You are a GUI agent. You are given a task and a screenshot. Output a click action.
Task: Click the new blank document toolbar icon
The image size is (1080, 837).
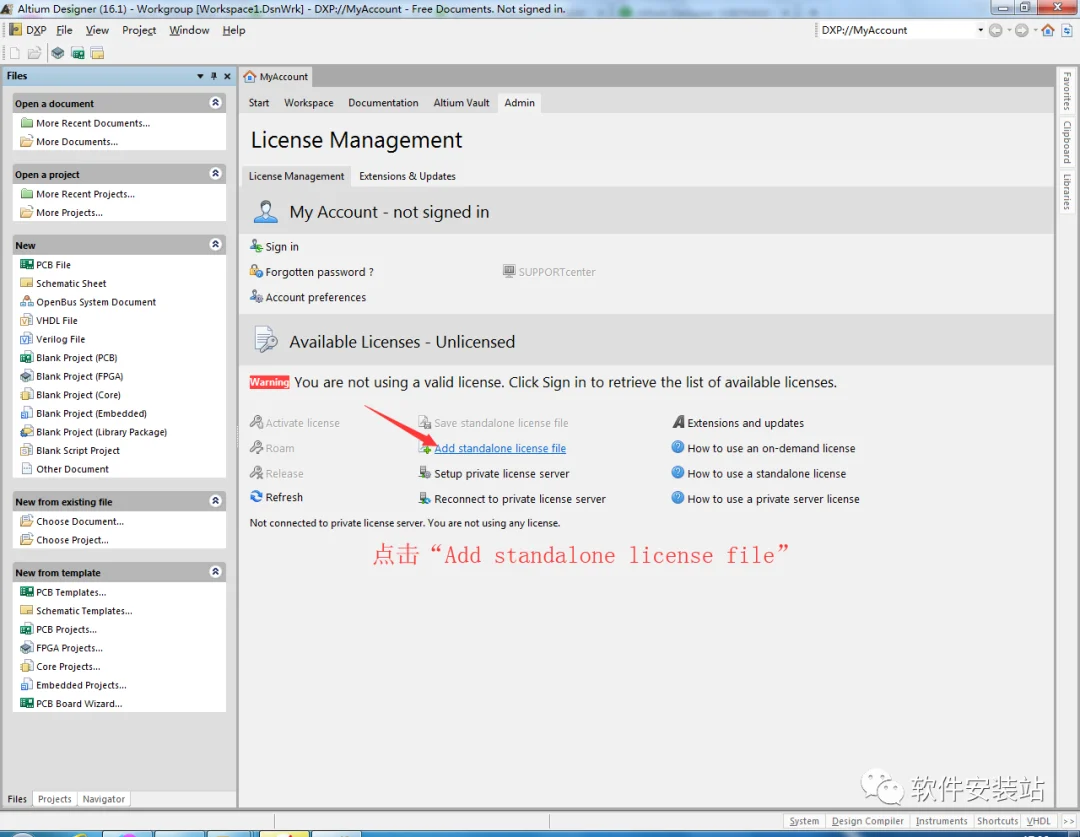(14, 53)
